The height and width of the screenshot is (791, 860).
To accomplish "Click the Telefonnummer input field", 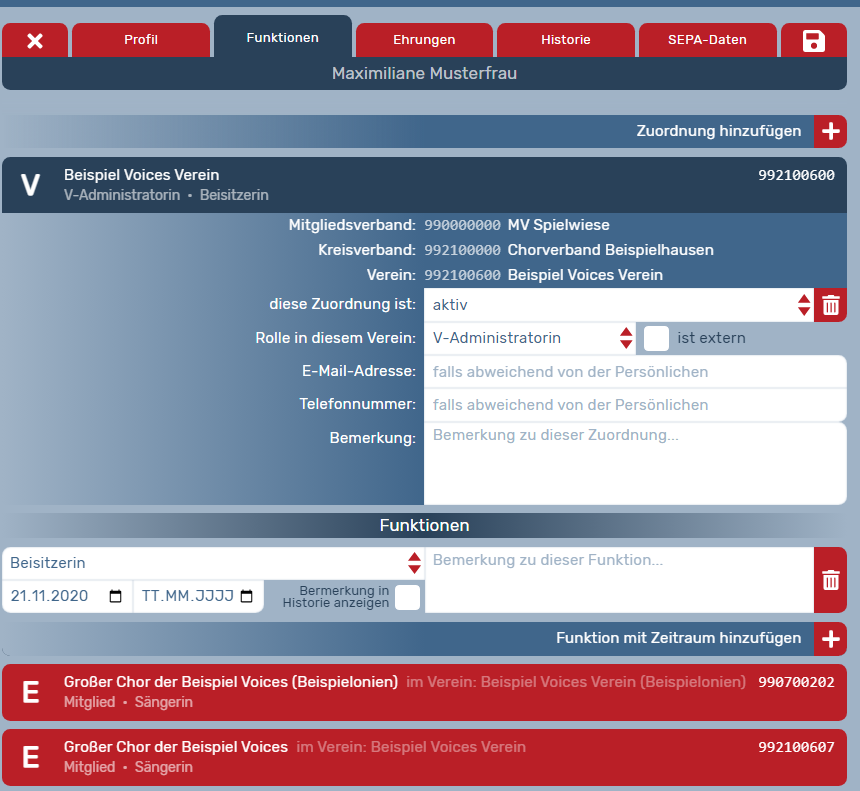I will [634, 405].
